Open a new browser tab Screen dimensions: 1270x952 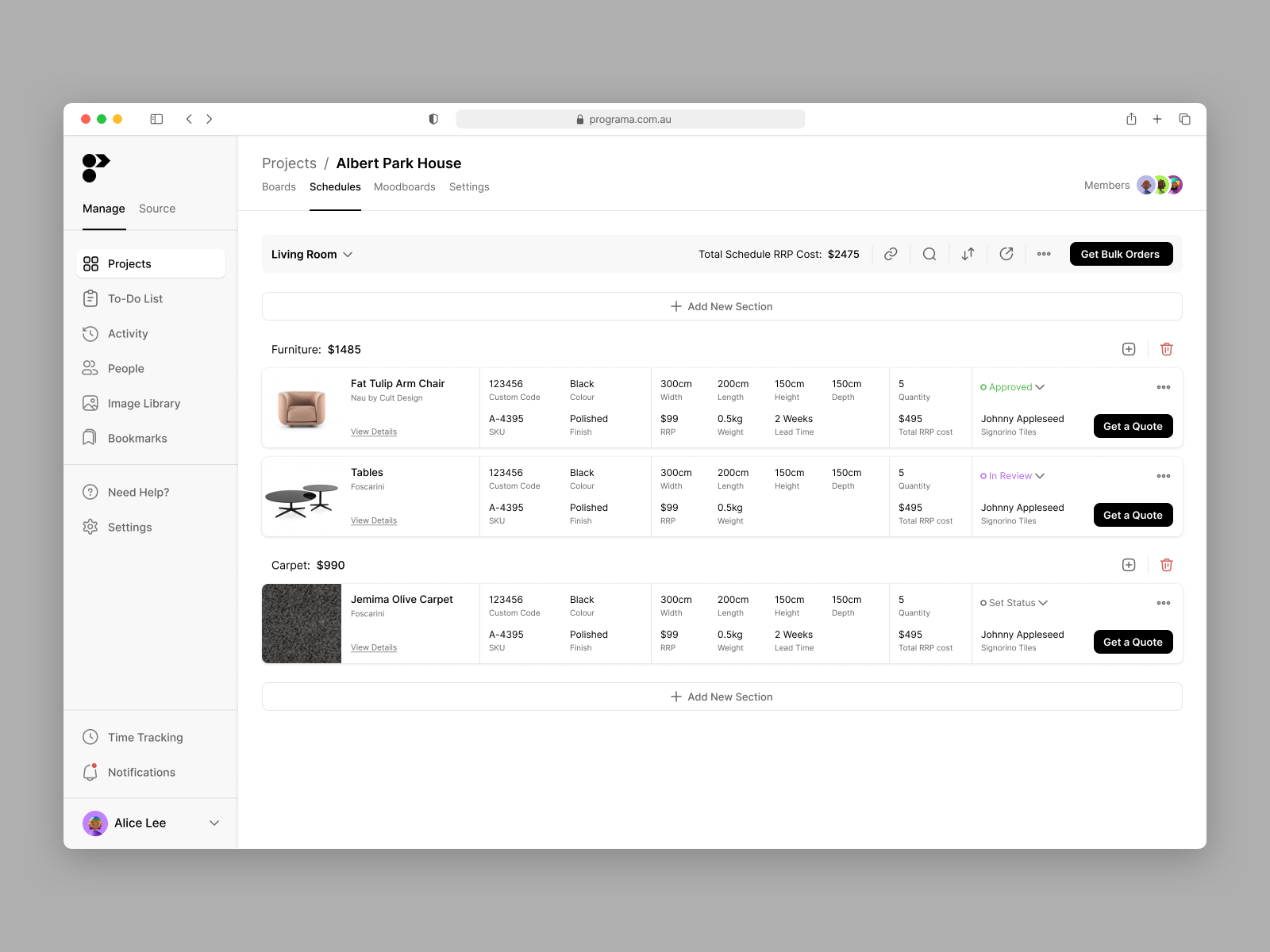coord(1157,119)
